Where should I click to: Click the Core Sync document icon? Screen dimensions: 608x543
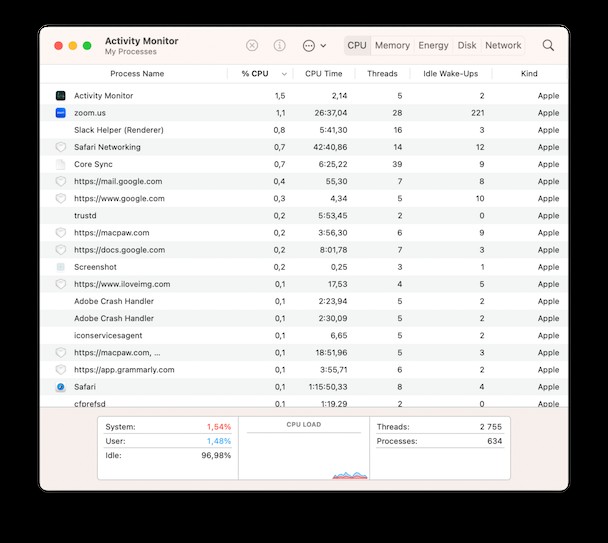tap(60, 164)
